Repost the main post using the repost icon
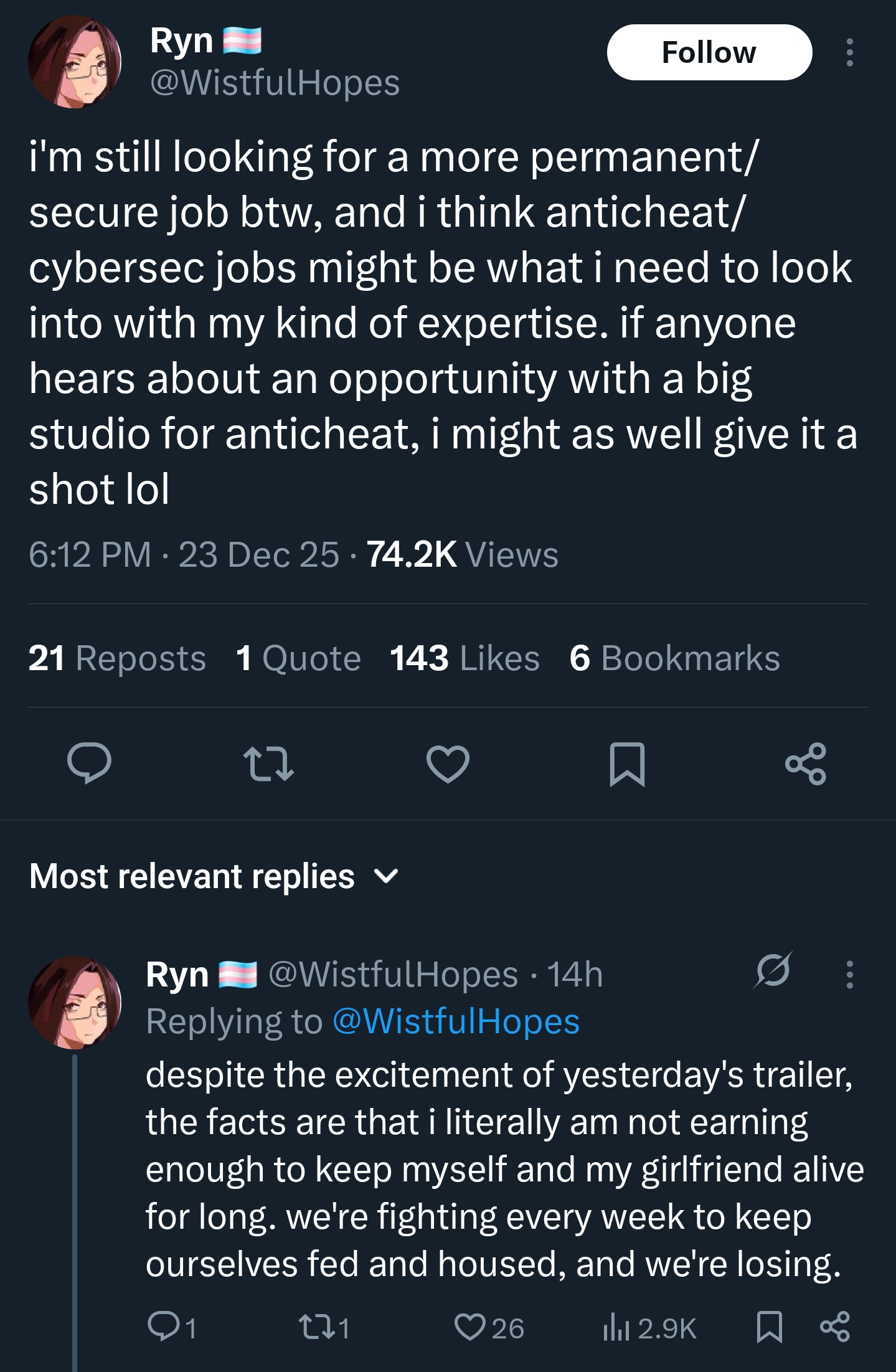896x1372 pixels. click(268, 764)
